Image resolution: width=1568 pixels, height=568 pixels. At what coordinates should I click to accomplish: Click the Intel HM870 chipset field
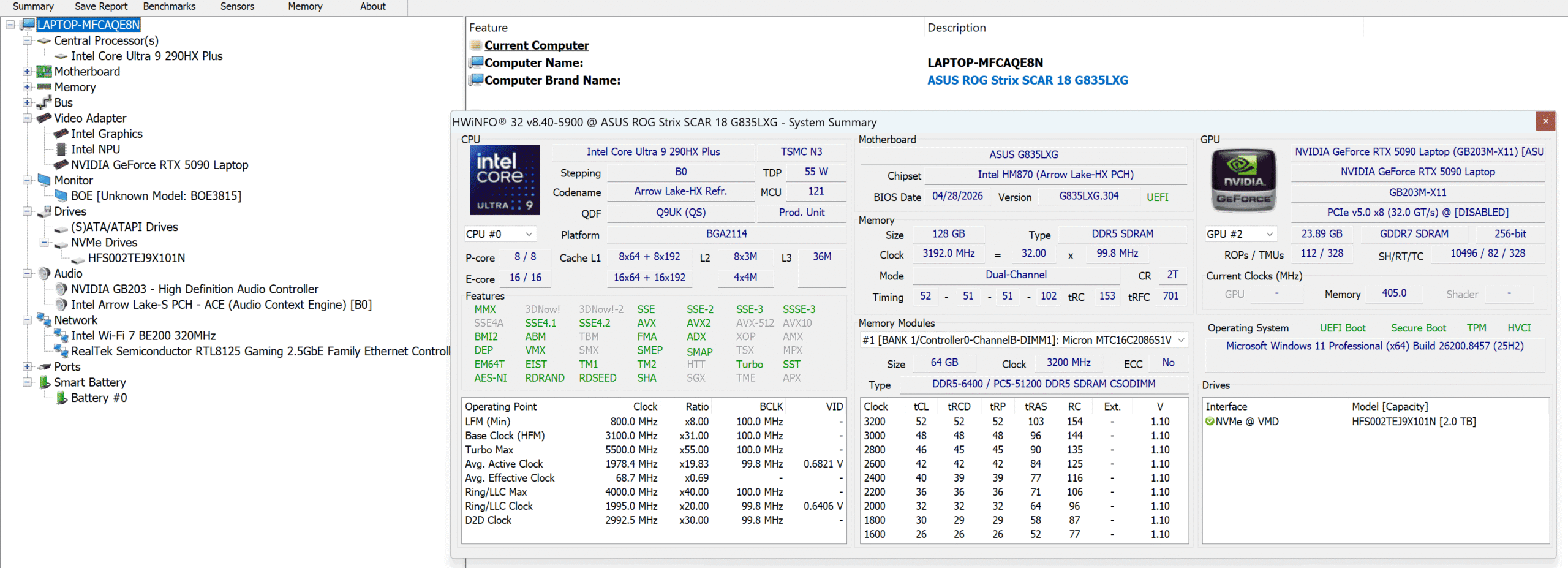[1055, 175]
